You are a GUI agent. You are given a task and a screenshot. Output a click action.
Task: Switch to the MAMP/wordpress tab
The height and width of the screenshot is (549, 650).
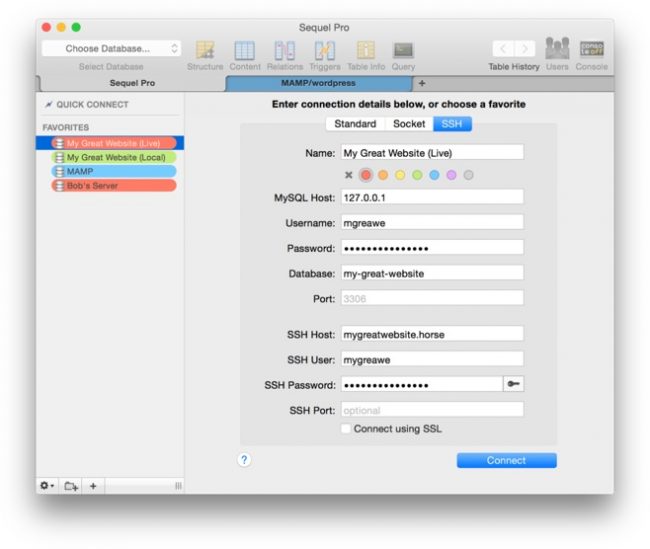(318, 83)
